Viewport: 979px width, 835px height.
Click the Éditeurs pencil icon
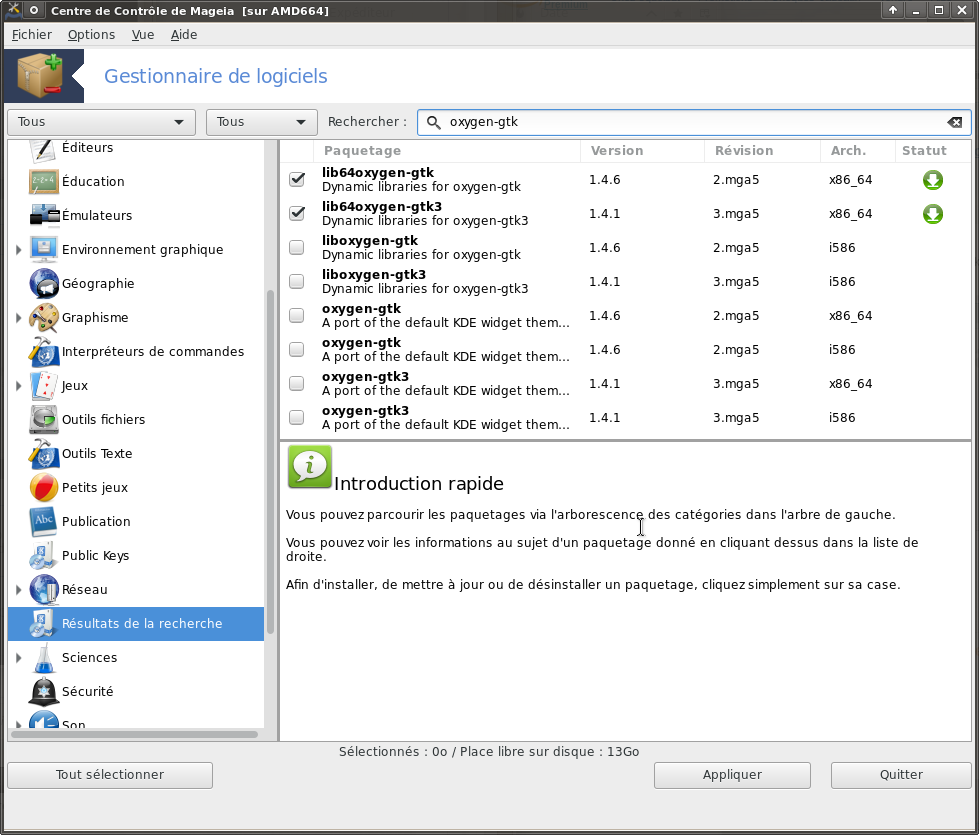tap(44, 149)
